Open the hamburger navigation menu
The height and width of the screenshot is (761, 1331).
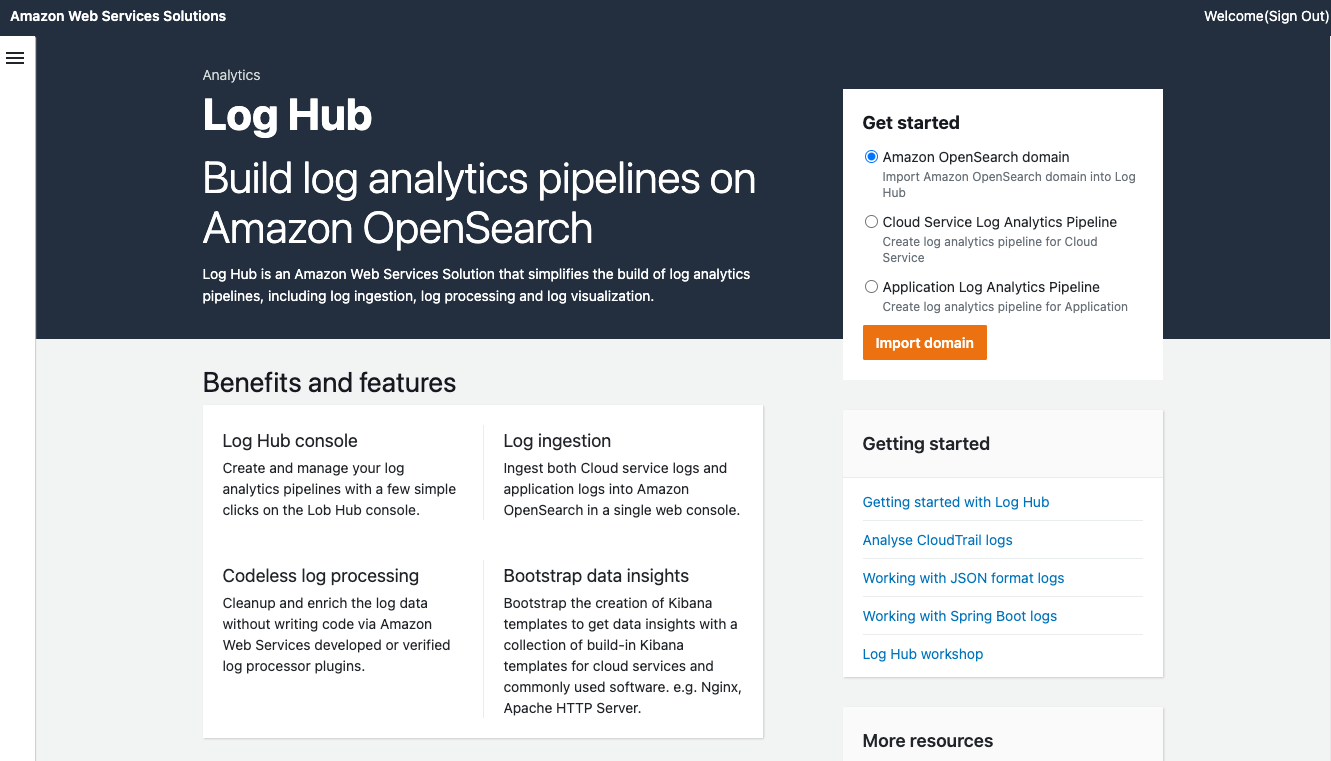pyautogui.click(x=15, y=58)
